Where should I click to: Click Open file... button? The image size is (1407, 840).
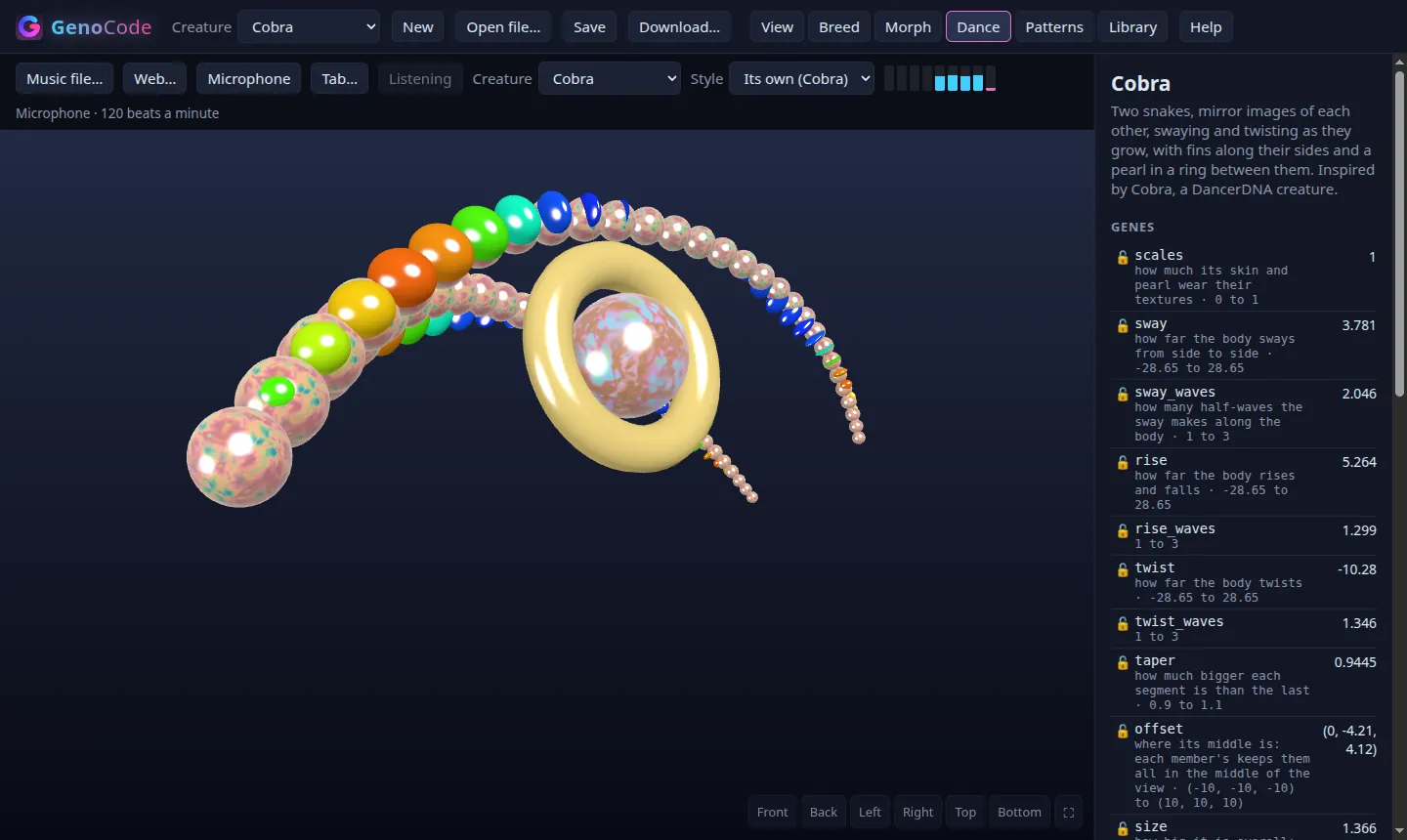tap(503, 27)
